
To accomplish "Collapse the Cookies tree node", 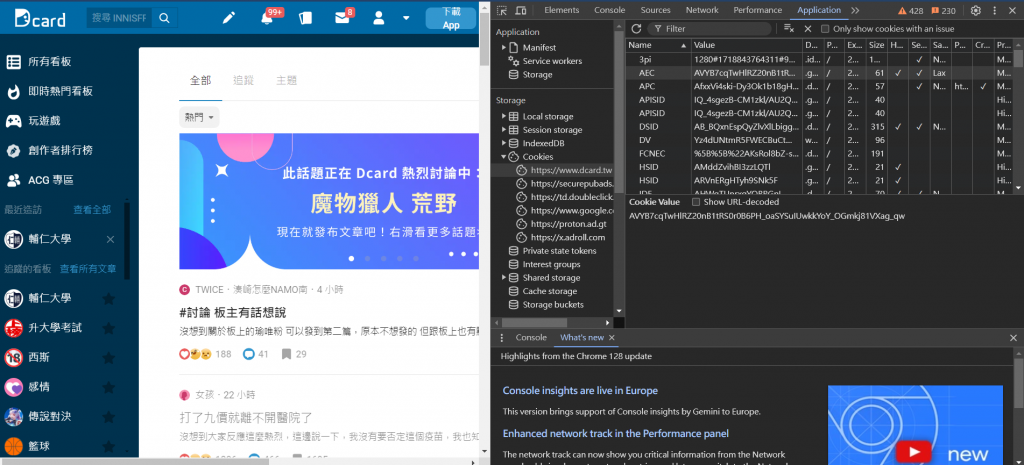I will pyautogui.click(x=504, y=157).
